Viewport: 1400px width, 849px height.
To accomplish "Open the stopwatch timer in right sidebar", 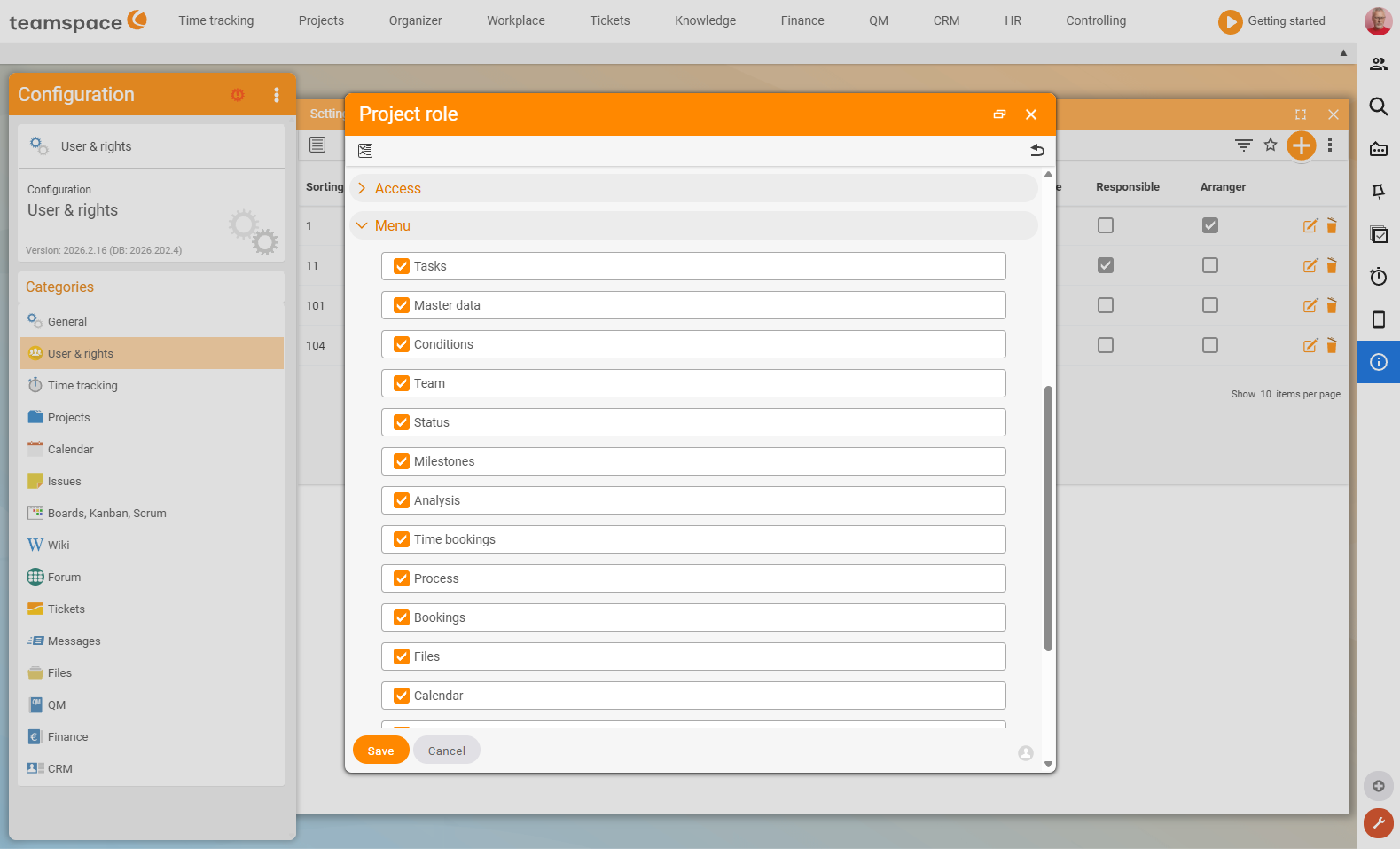I will [1379, 277].
